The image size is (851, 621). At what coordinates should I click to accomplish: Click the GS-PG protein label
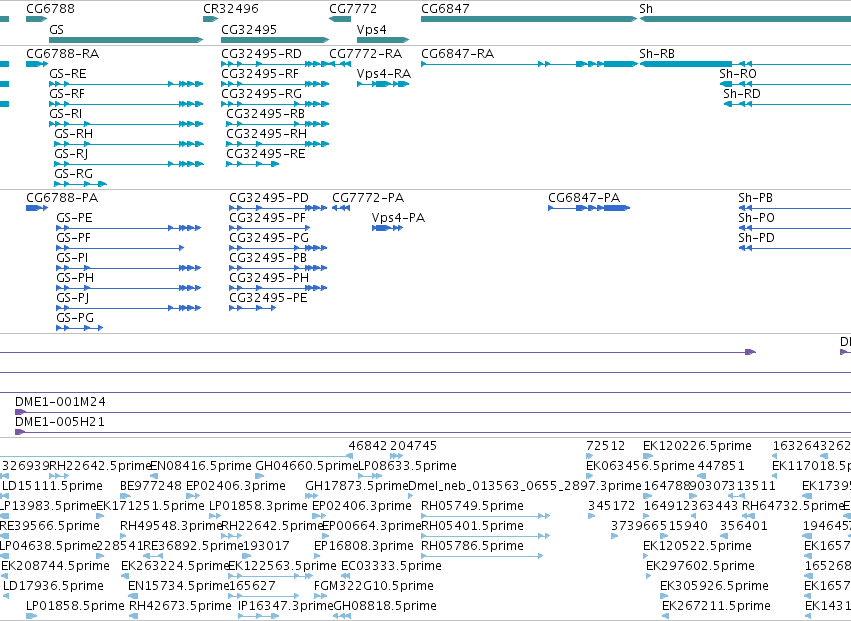pos(75,318)
